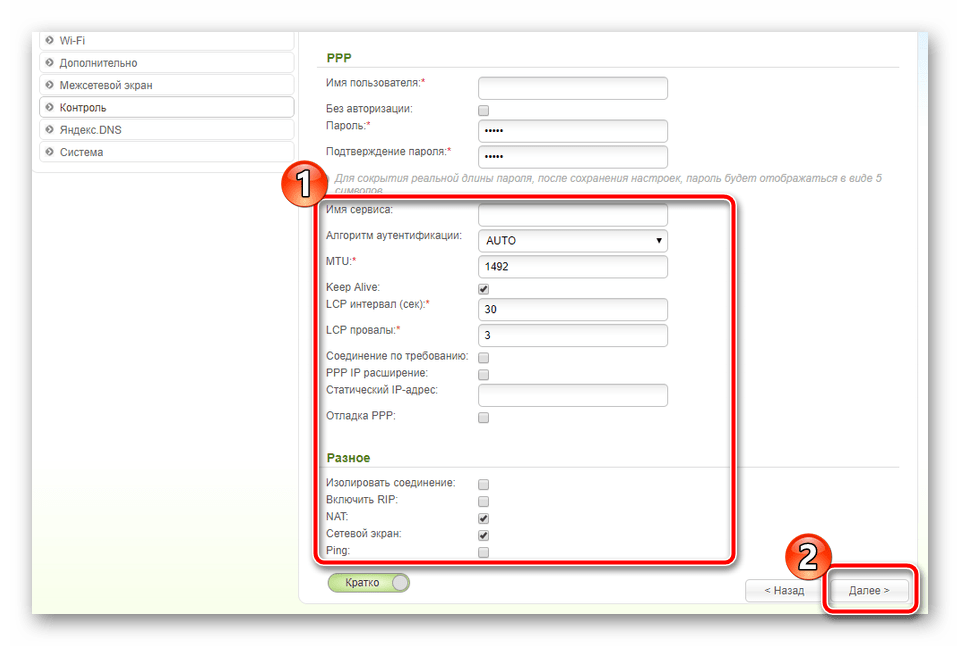Click arrow icon beside Яндекс.DNS
960x646 pixels.
click(x=50, y=129)
